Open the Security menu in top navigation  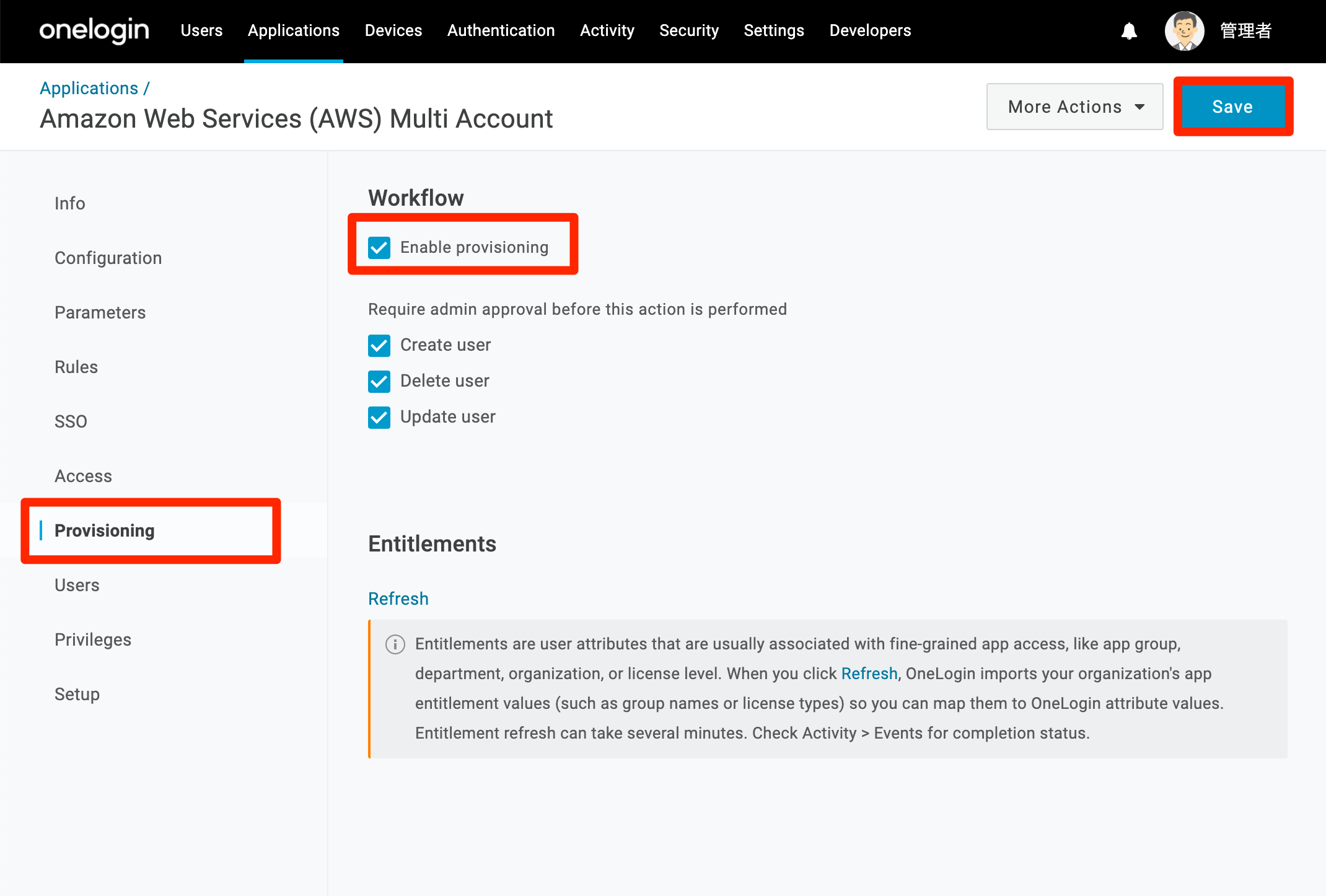point(689,30)
